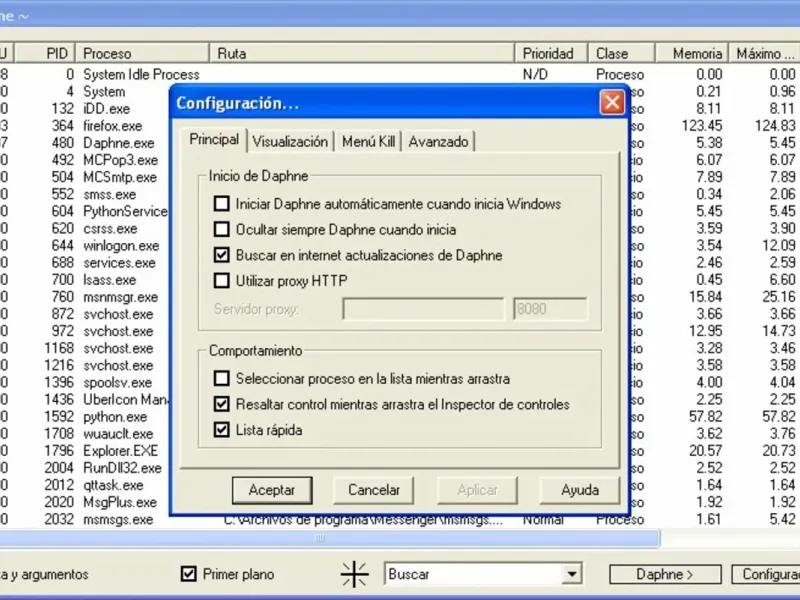Click the 57.82 memory value in python.exe row
This screenshot has width=800, height=600.
tap(706, 417)
